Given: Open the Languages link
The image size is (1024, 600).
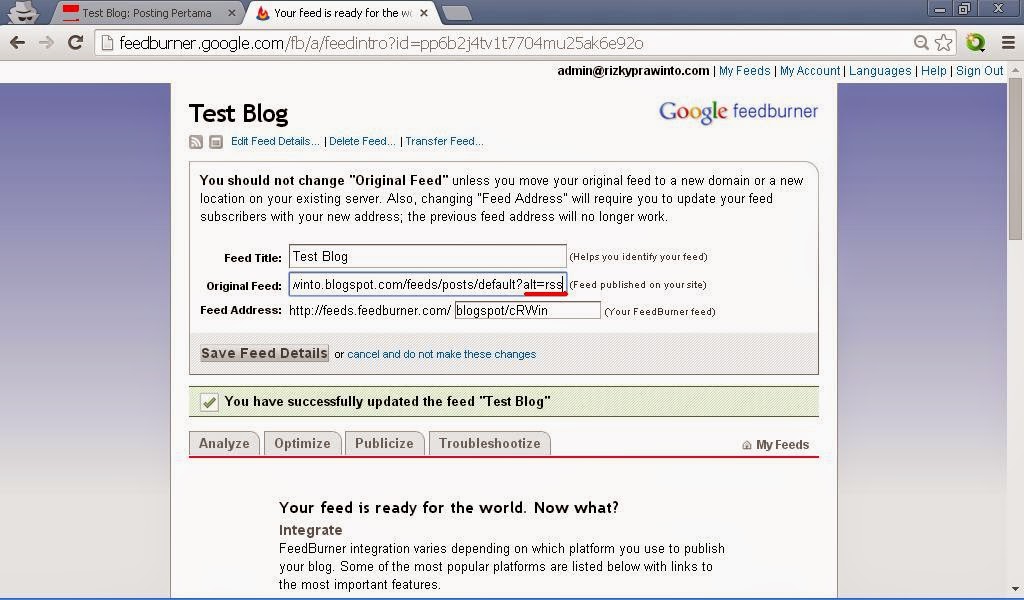Looking at the screenshot, I should click(880, 71).
